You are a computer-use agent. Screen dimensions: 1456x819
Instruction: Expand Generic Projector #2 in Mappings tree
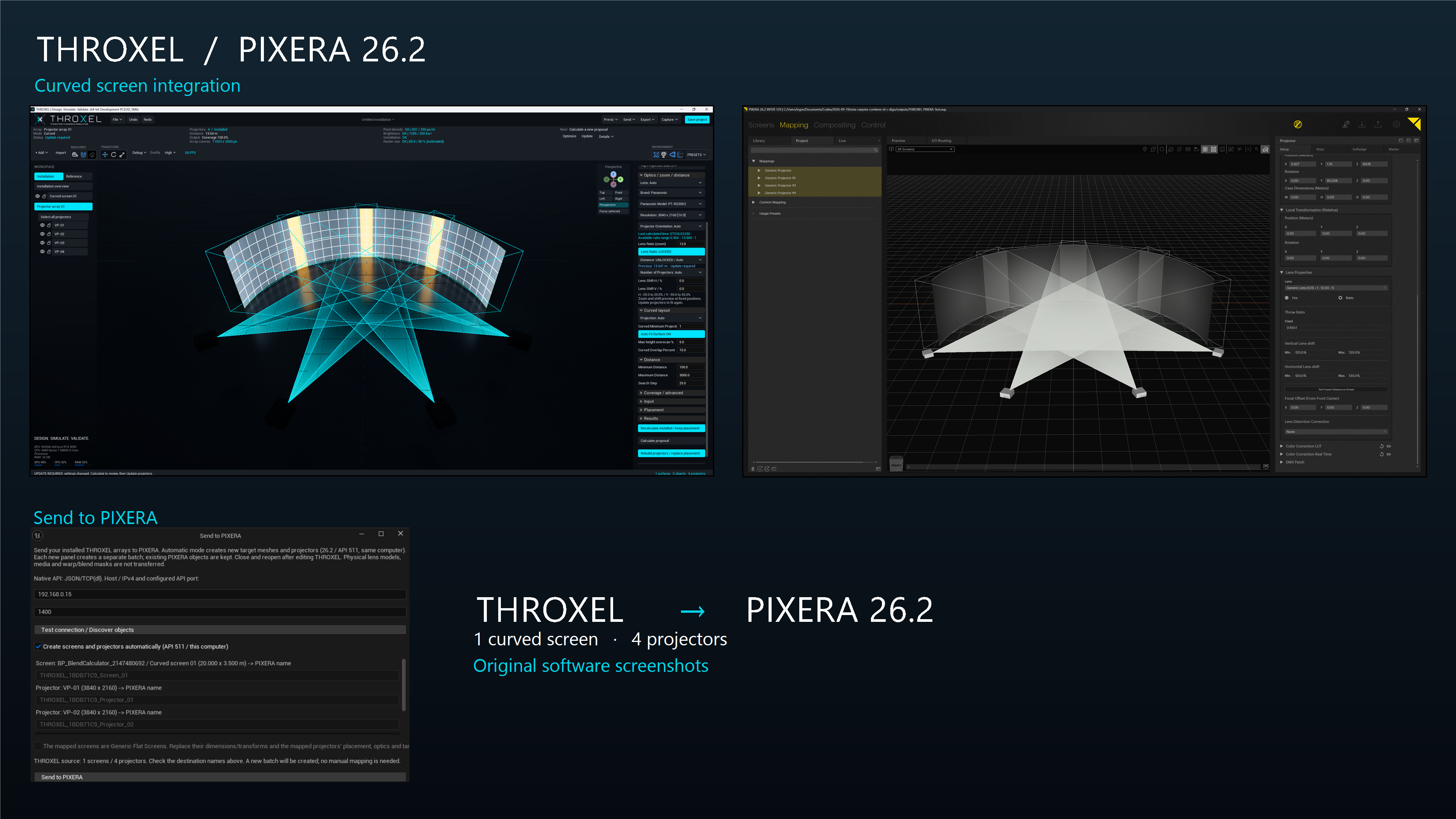click(x=758, y=178)
